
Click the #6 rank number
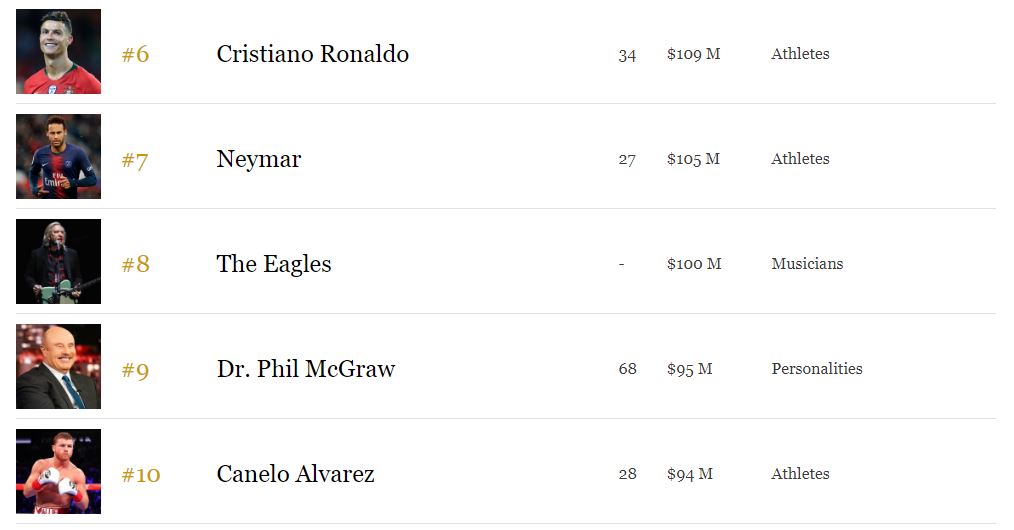(x=135, y=54)
